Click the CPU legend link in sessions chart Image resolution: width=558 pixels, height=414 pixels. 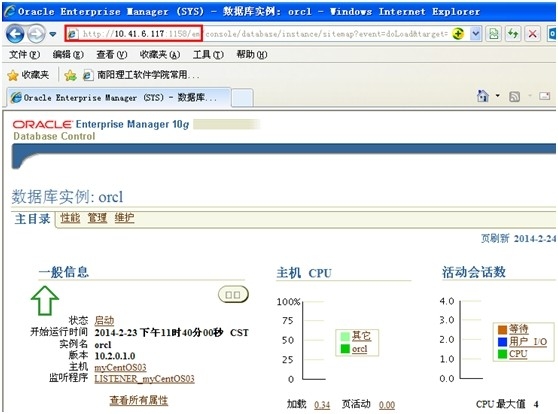(x=518, y=354)
